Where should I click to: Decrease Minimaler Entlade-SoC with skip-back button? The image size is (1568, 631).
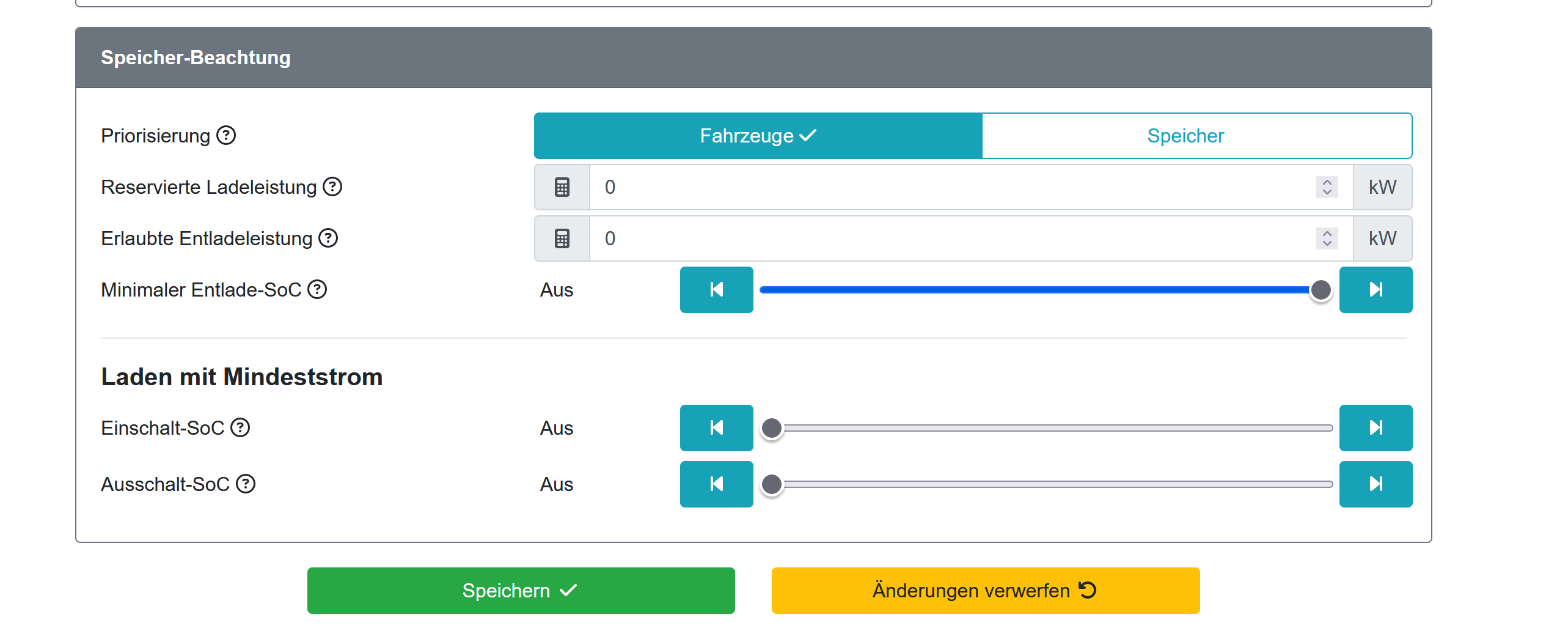coord(716,290)
